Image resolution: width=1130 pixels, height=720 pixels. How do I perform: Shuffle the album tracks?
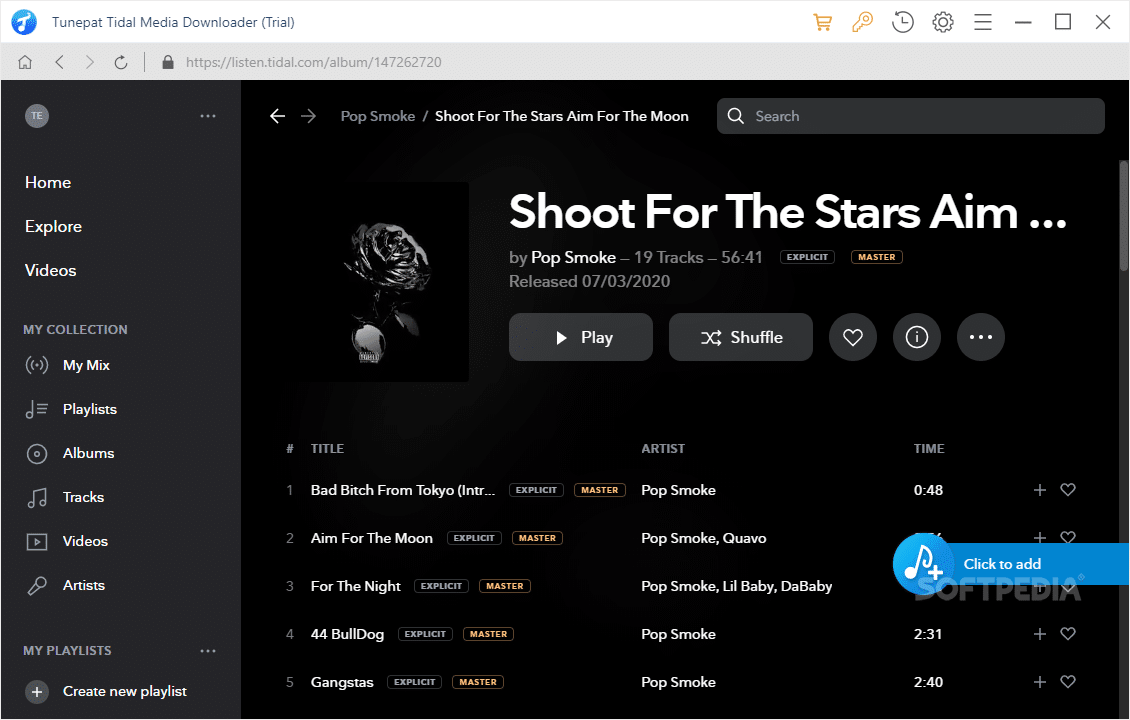tap(740, 338)
